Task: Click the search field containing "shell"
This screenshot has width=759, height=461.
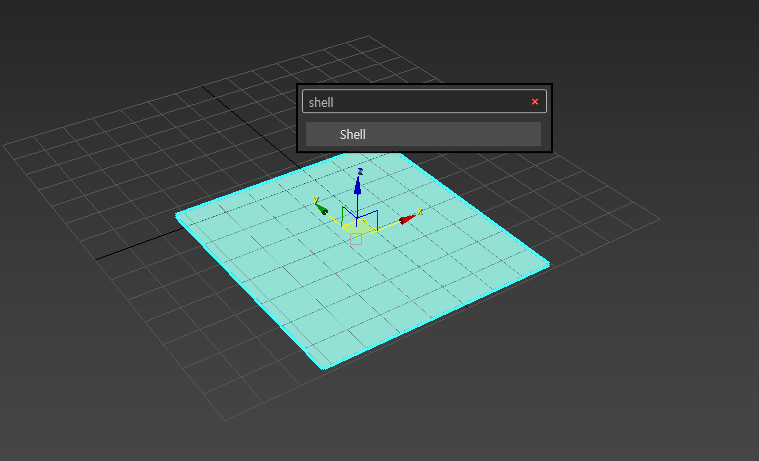Action: [x=424, y=102]
